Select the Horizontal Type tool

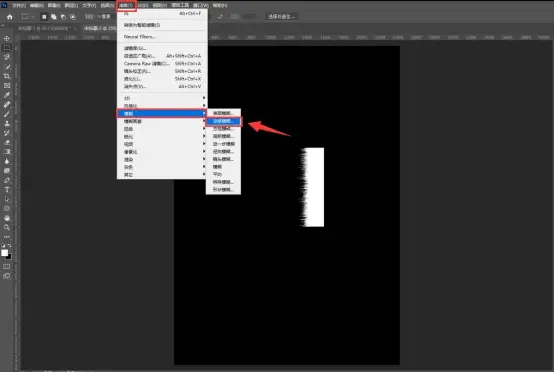point(7,190)
